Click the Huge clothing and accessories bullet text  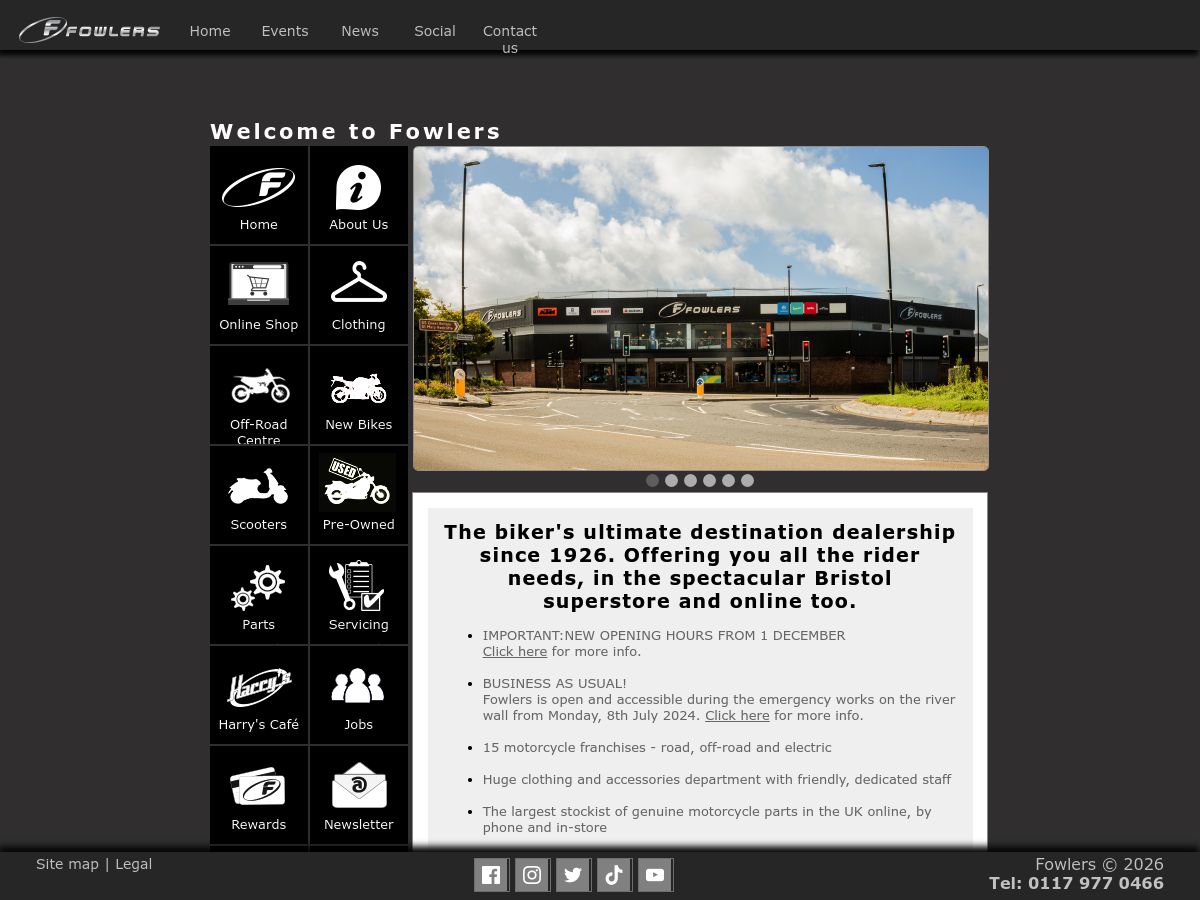point(717,779)
